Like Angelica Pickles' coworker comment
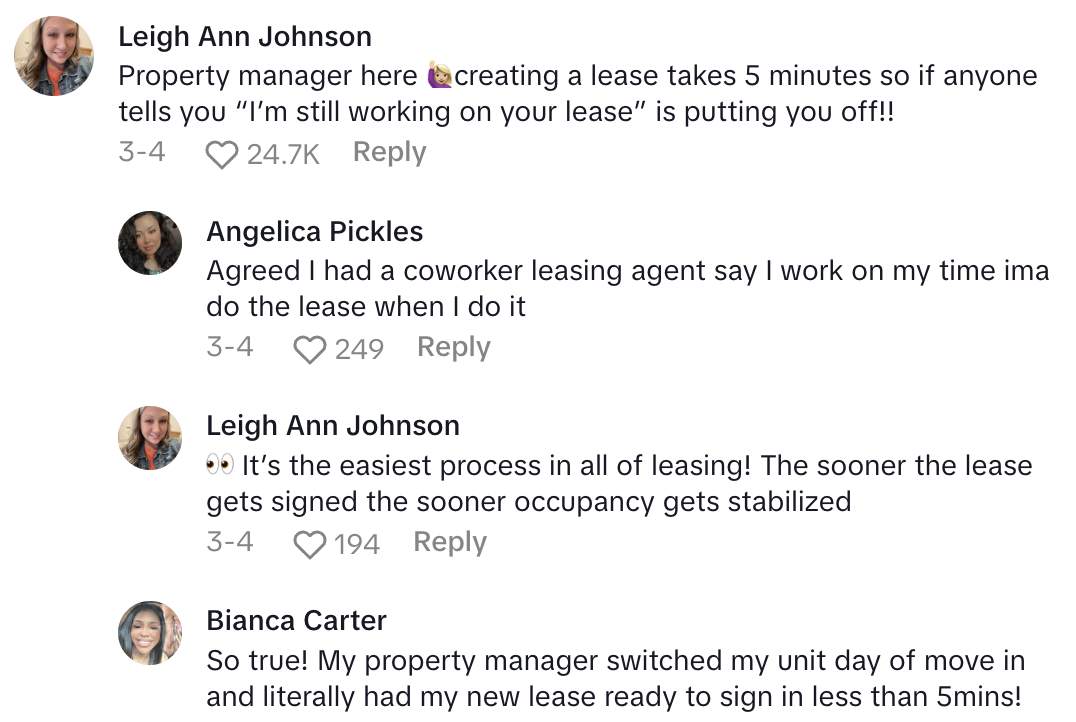This screenshot has width=1076, height=722. tap(310, 349)
